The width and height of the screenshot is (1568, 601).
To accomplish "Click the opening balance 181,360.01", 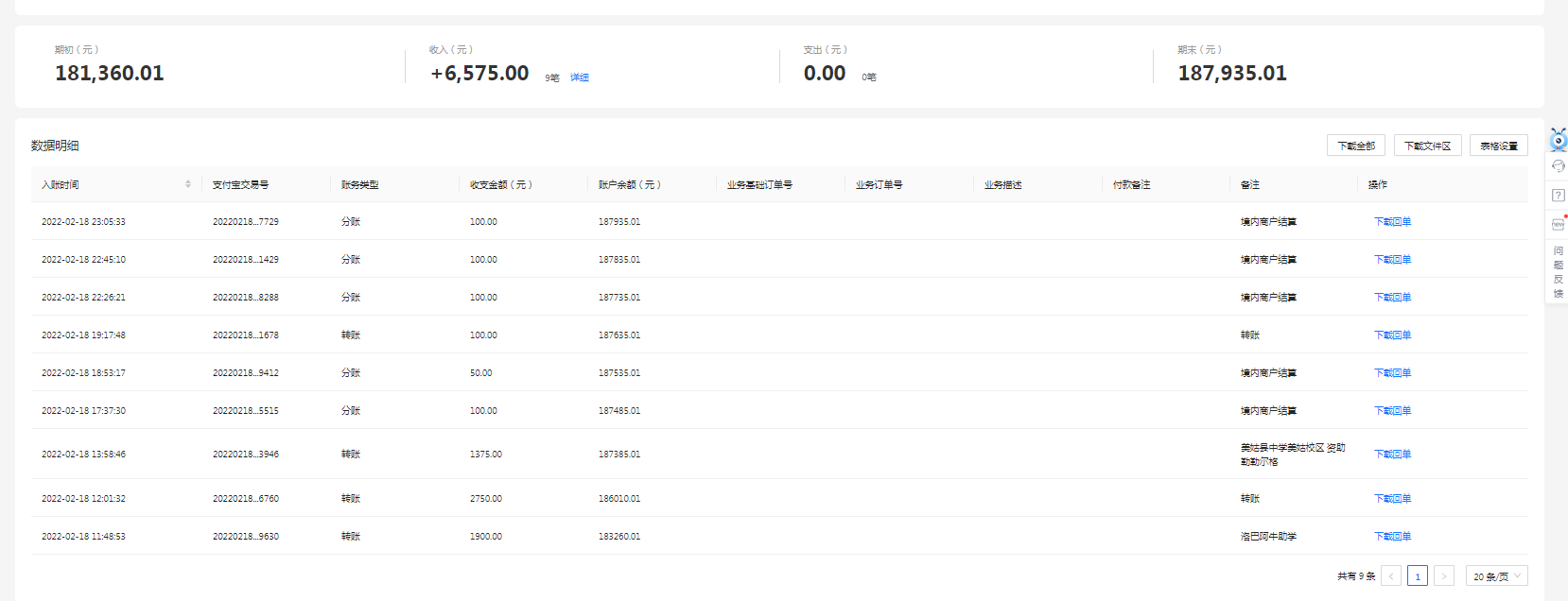I will tap(110, 73).
